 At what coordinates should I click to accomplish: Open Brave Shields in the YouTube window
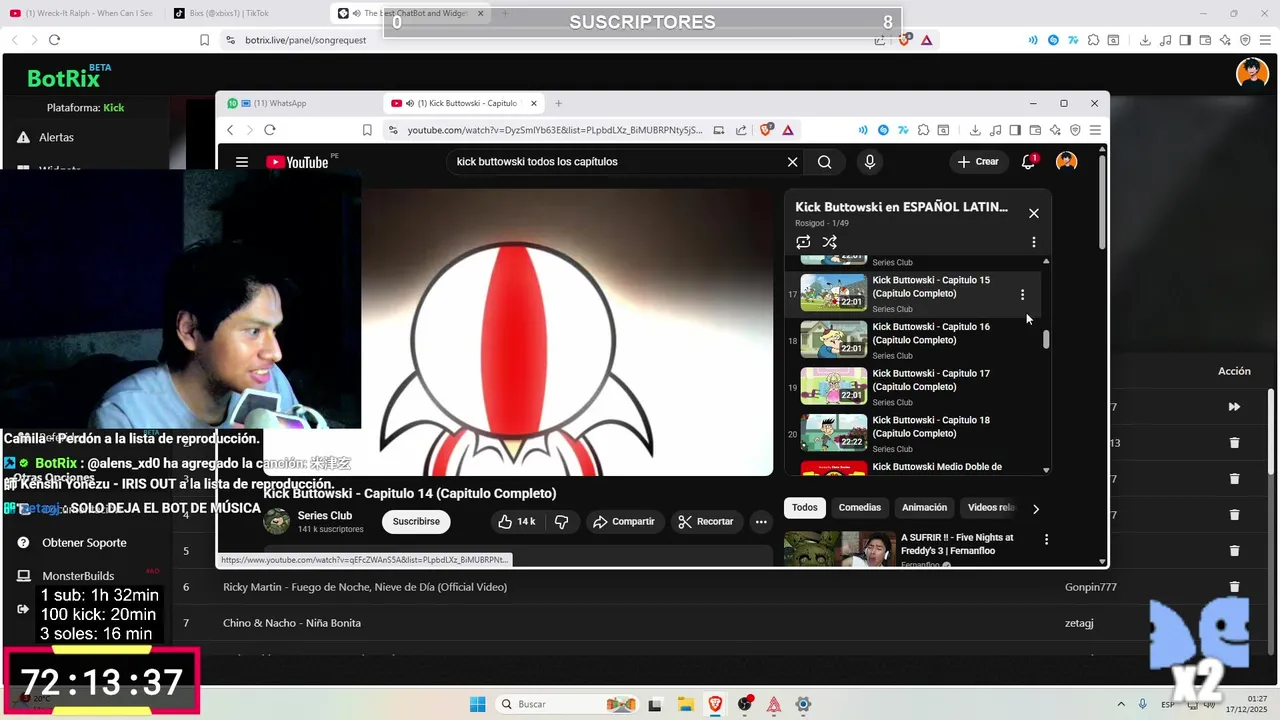coord(767,130)
